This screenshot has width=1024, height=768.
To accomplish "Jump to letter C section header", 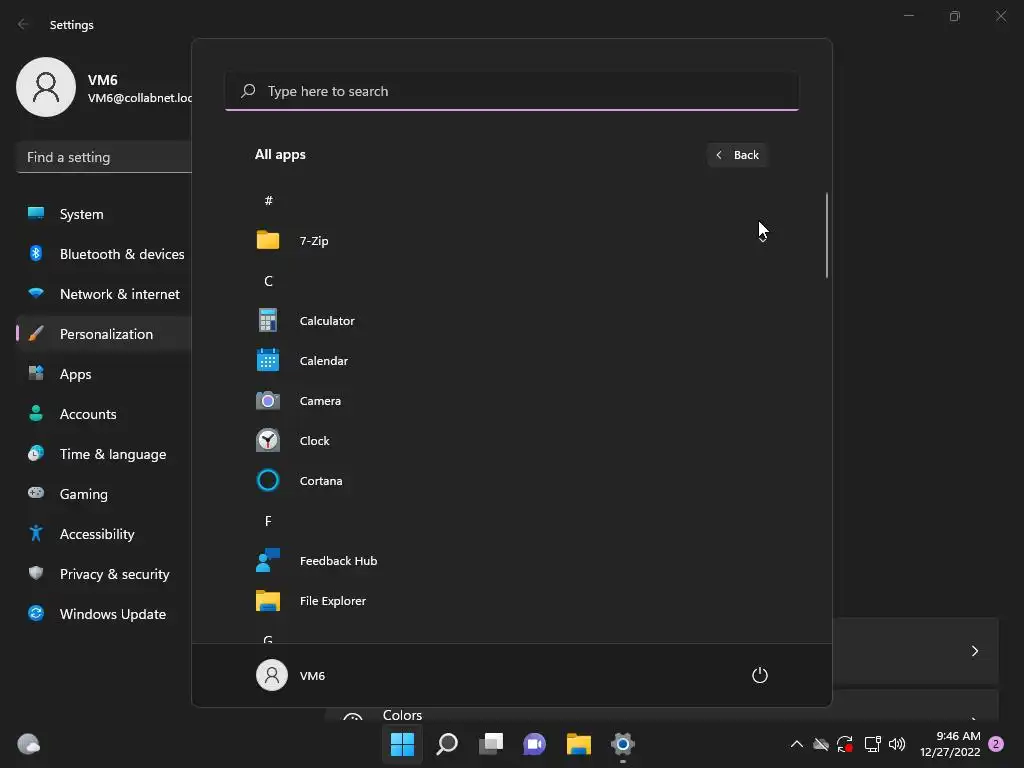I will click(x=268, y=281).
